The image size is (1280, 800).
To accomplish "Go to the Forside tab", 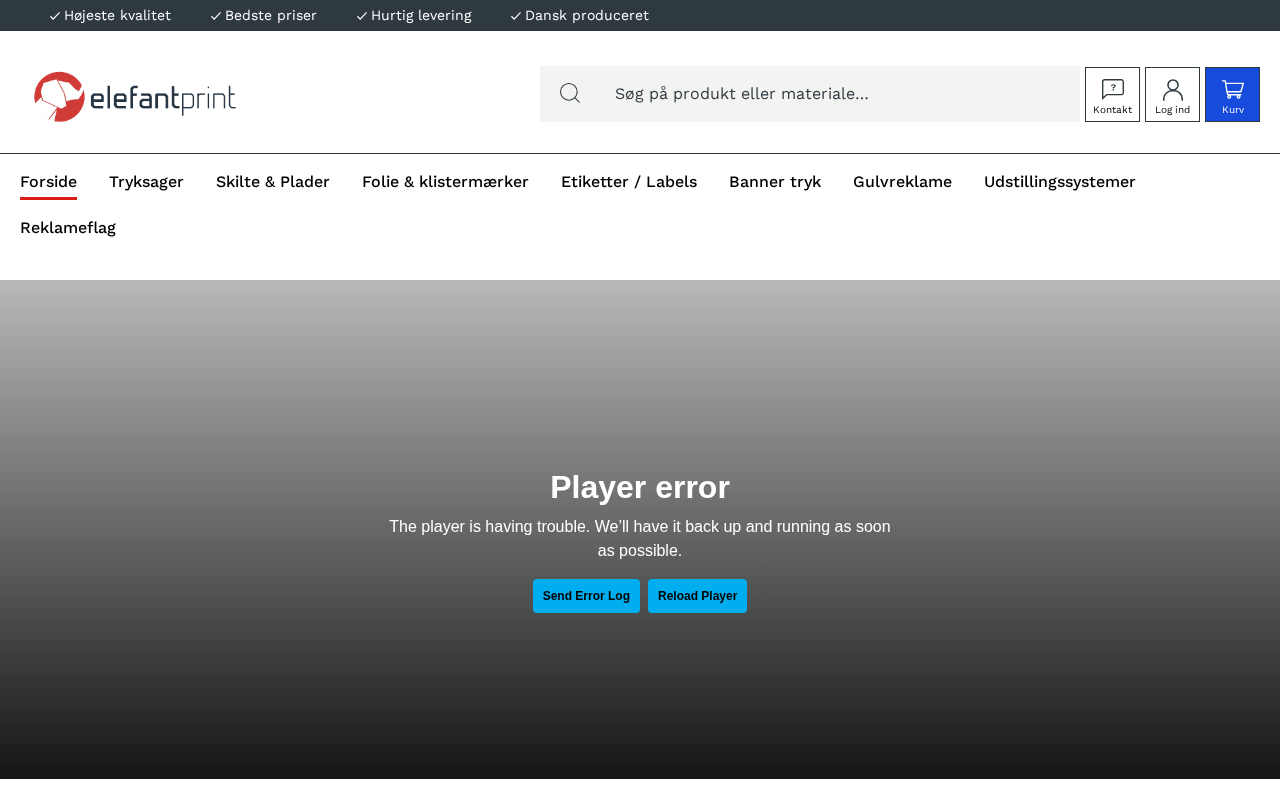I will pos(48,182).
